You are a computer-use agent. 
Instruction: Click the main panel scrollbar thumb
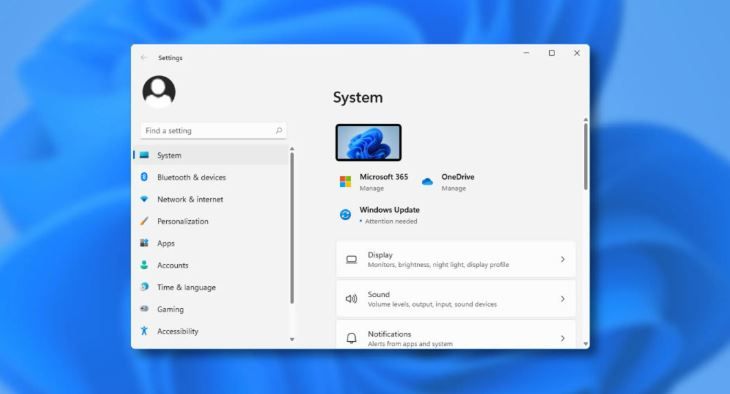click(x=586, y=156)
